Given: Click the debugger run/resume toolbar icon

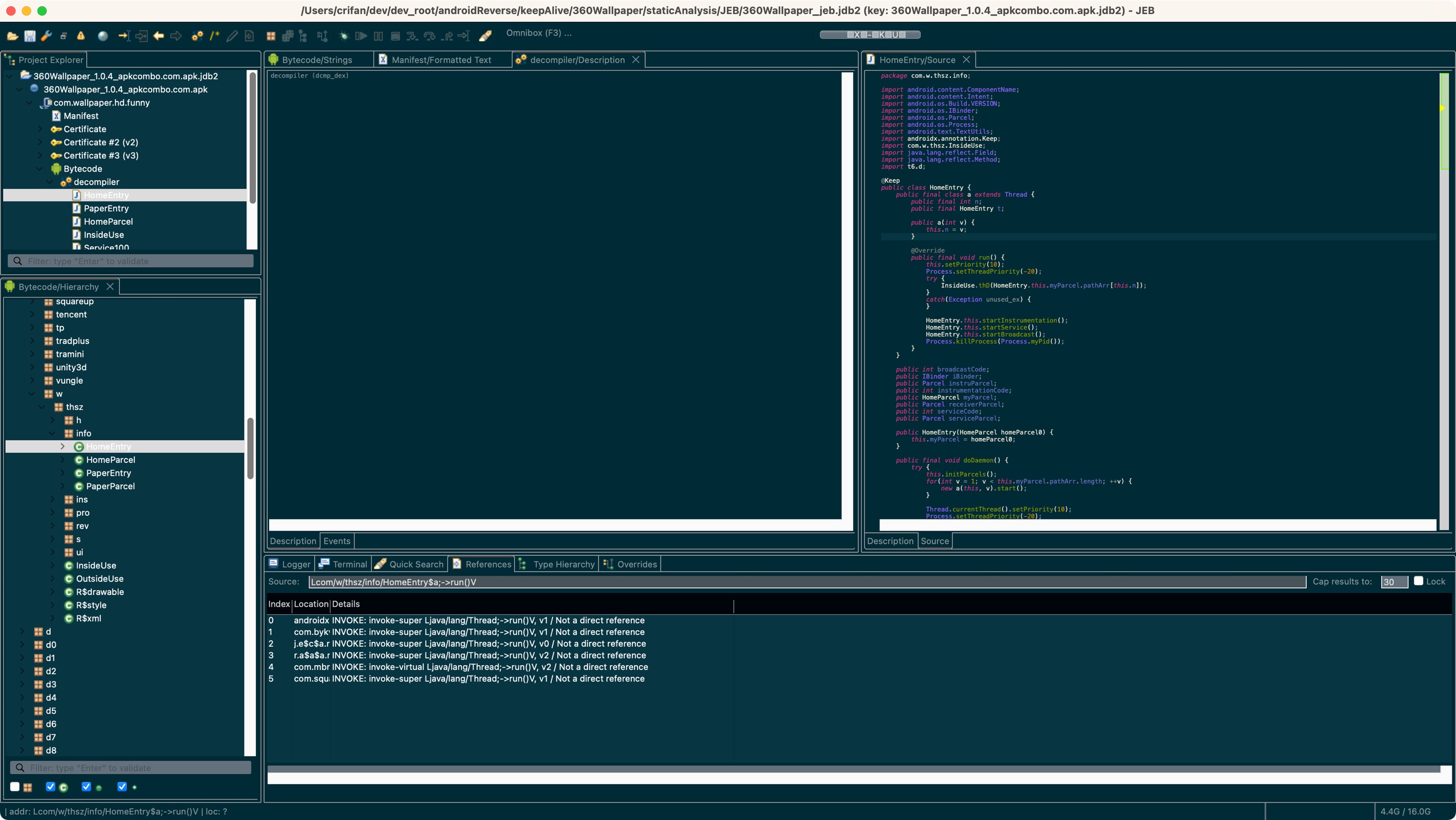Looking at the screenshot, I should pyautogui.click(x=361, y=36).
